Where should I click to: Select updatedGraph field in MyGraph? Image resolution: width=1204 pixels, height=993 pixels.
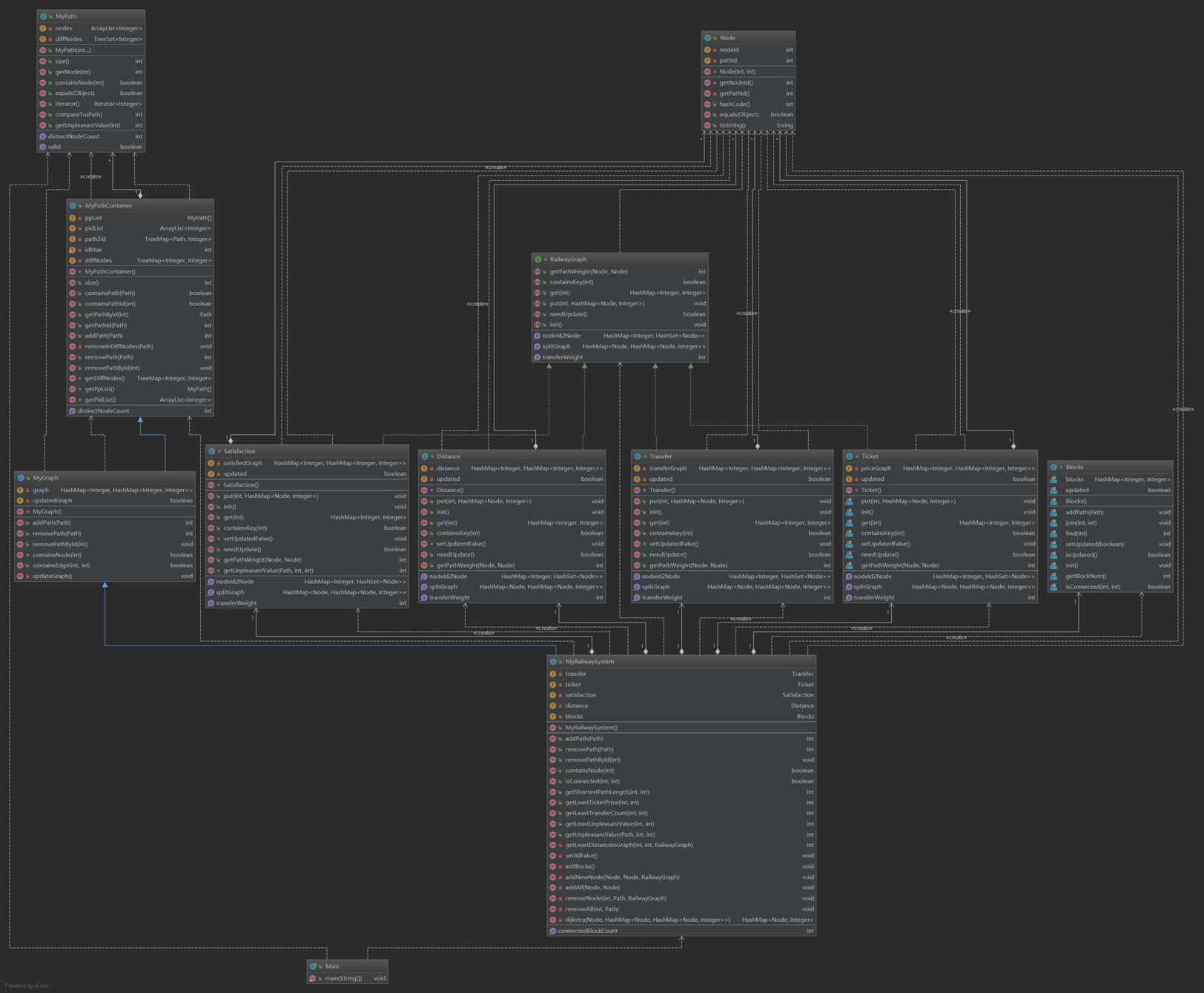click(x=53, y=501)
